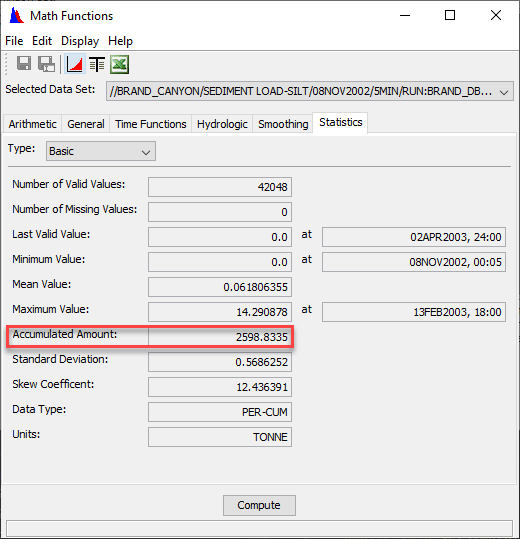Image resolution: width=520 pixels, height=539 pixels.
Task: Open the Edit menu
Action: [x=42, y=41]
